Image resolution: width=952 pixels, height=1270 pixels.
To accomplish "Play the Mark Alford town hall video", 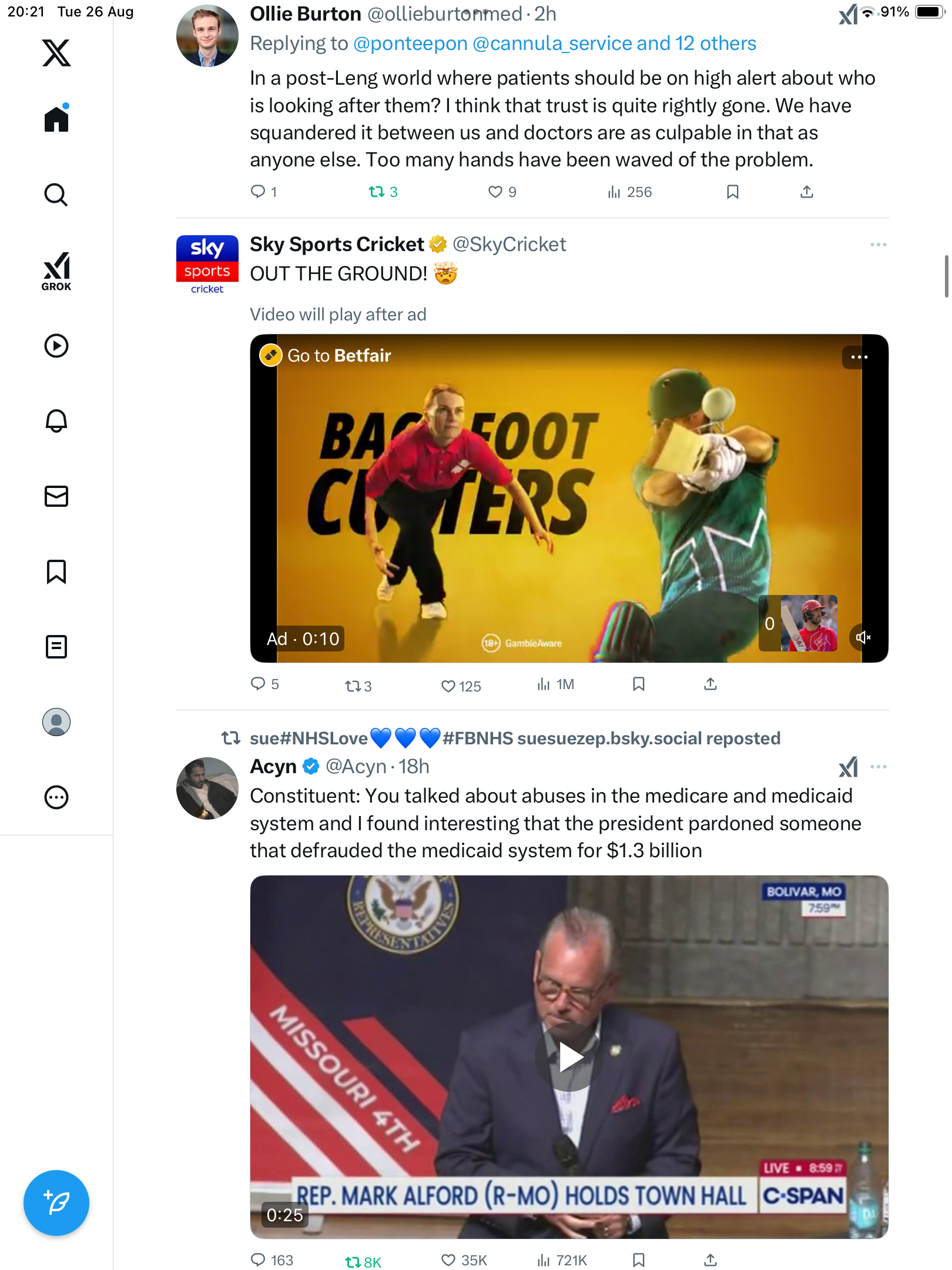I will pos(569,1057).
